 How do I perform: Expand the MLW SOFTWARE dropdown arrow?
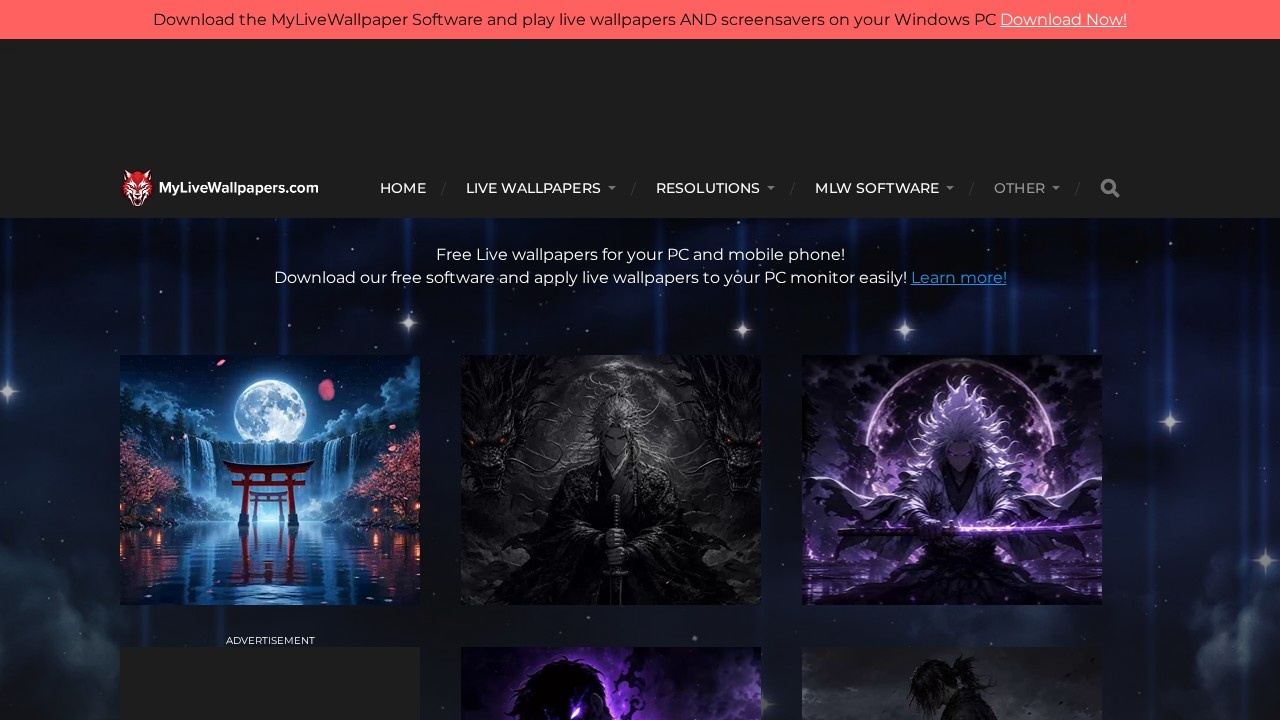point(950,188)
